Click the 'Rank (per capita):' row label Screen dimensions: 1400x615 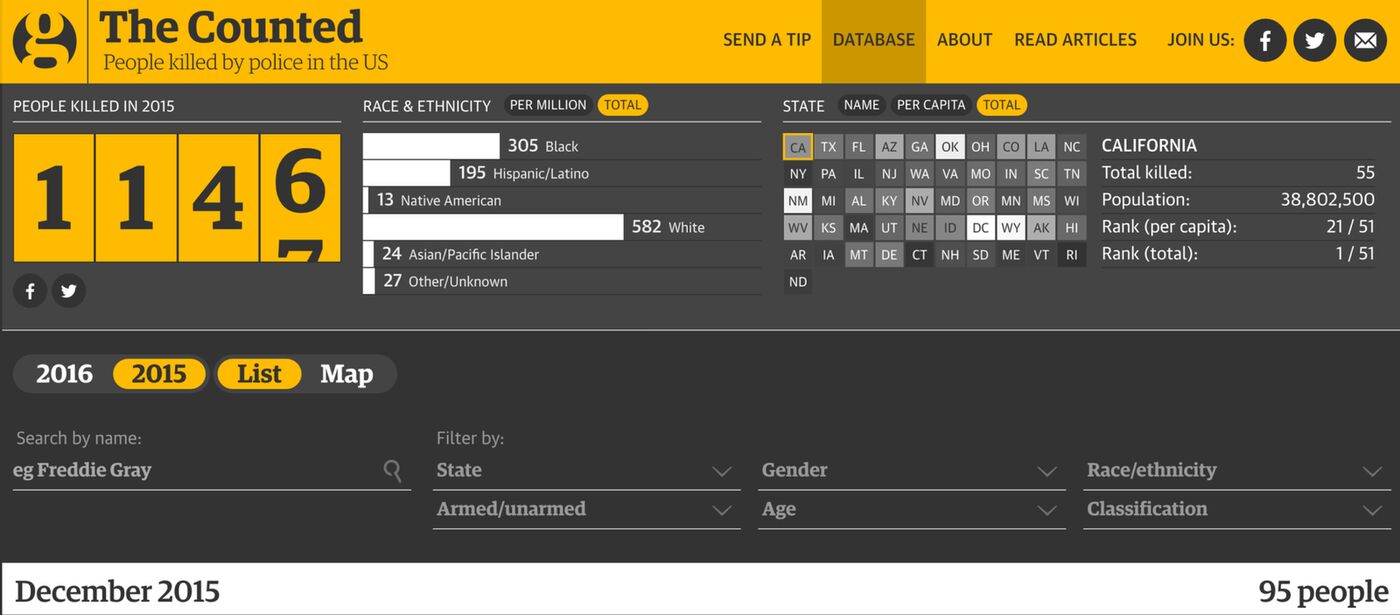pyautogui.click(x=1169, y=227)
